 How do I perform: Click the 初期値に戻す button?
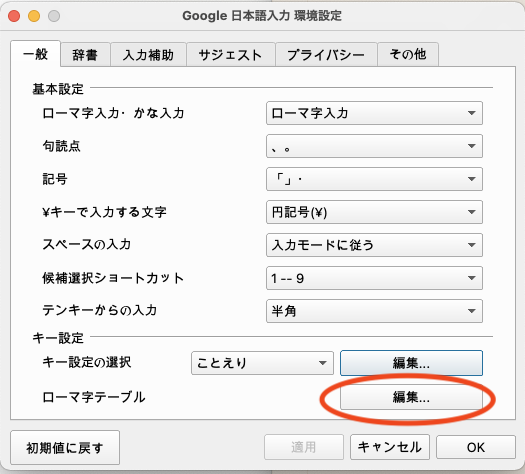click(65, 448)
